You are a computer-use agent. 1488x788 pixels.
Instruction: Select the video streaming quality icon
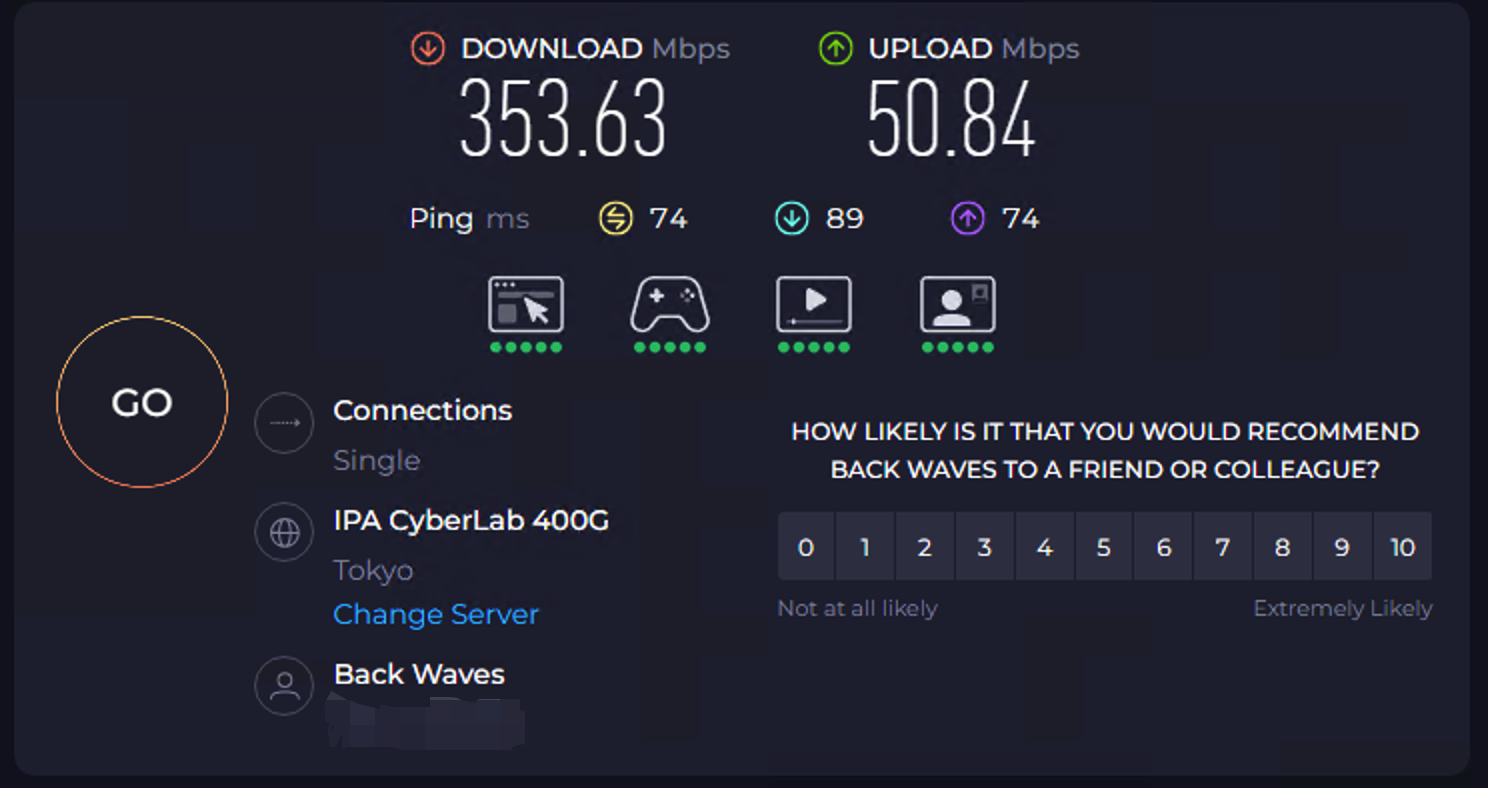coord(814,305)
